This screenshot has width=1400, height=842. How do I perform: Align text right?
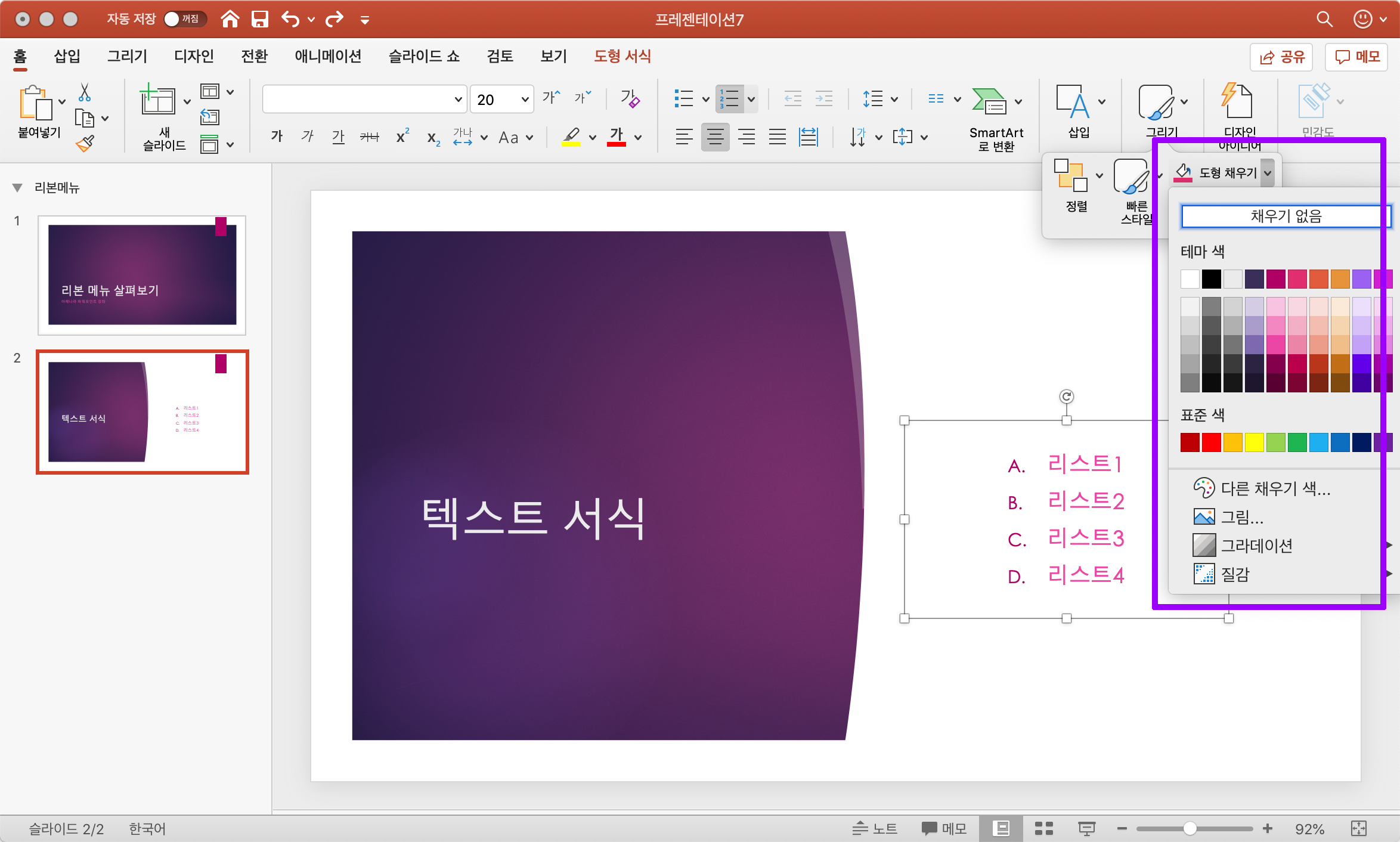(x=747, y=137)
